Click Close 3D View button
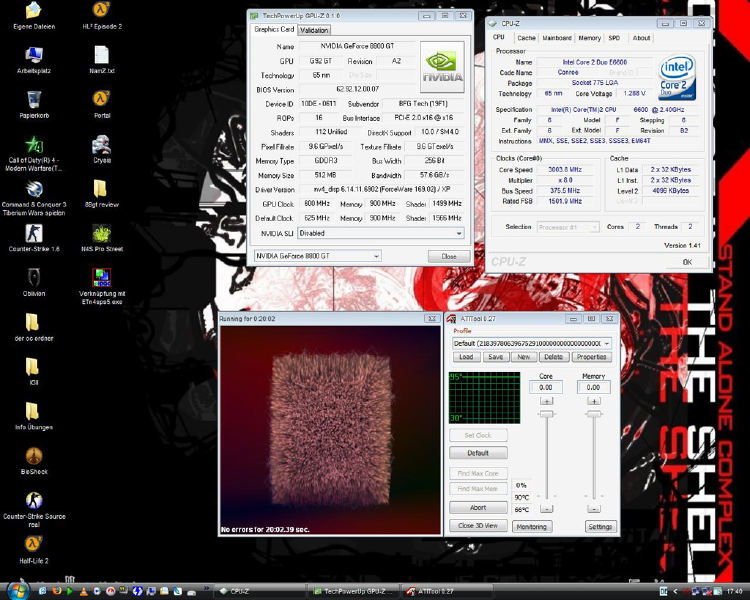The width and height of the screenshot is (750, 600). [x=478, y=525]
